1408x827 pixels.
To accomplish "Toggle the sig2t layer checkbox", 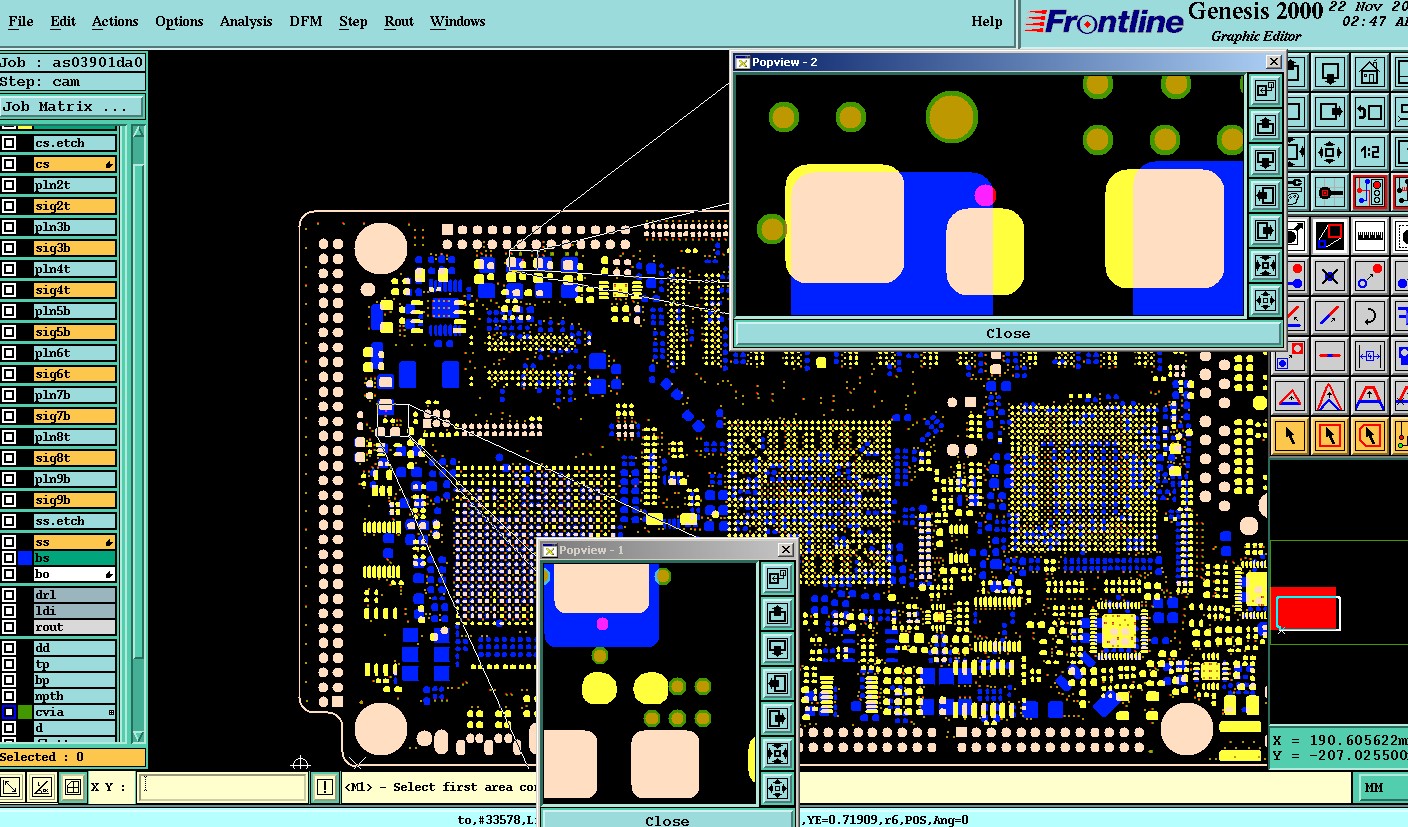I will 9,206.
